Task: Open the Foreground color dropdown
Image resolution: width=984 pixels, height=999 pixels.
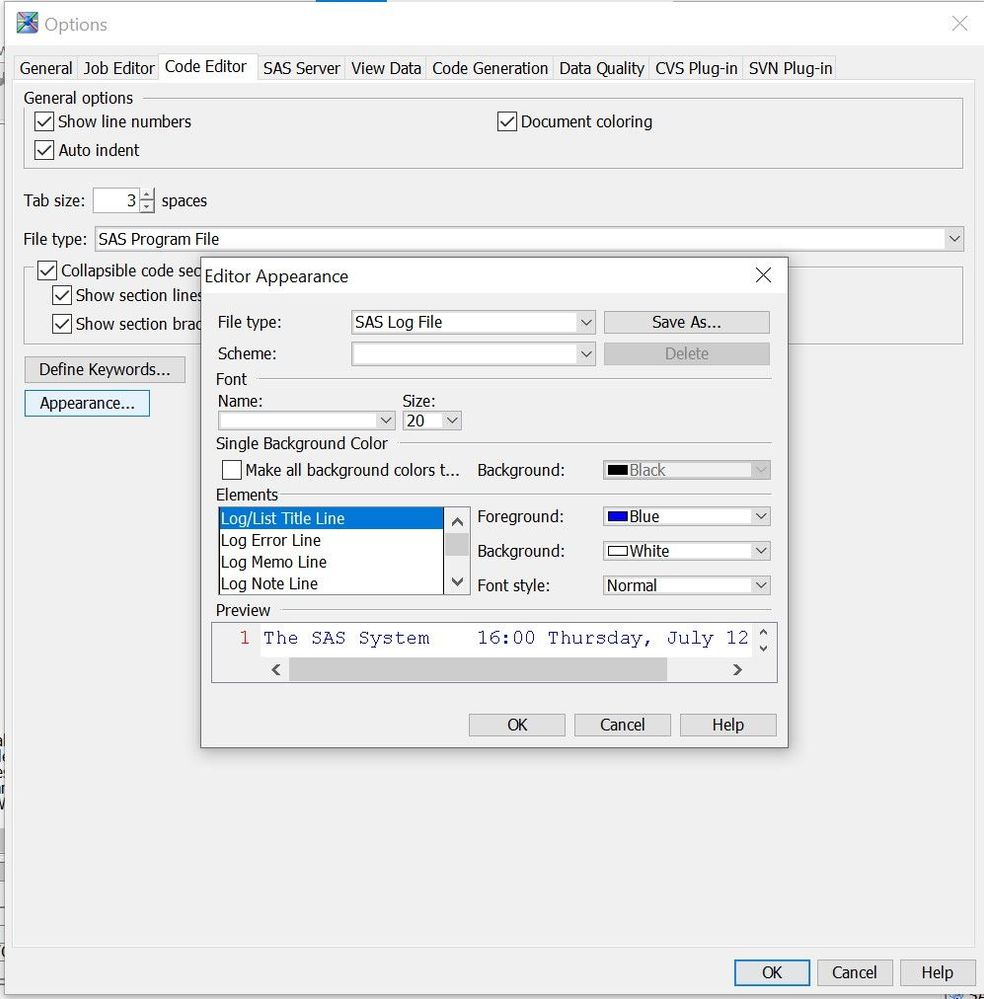Action: (761, 516)
